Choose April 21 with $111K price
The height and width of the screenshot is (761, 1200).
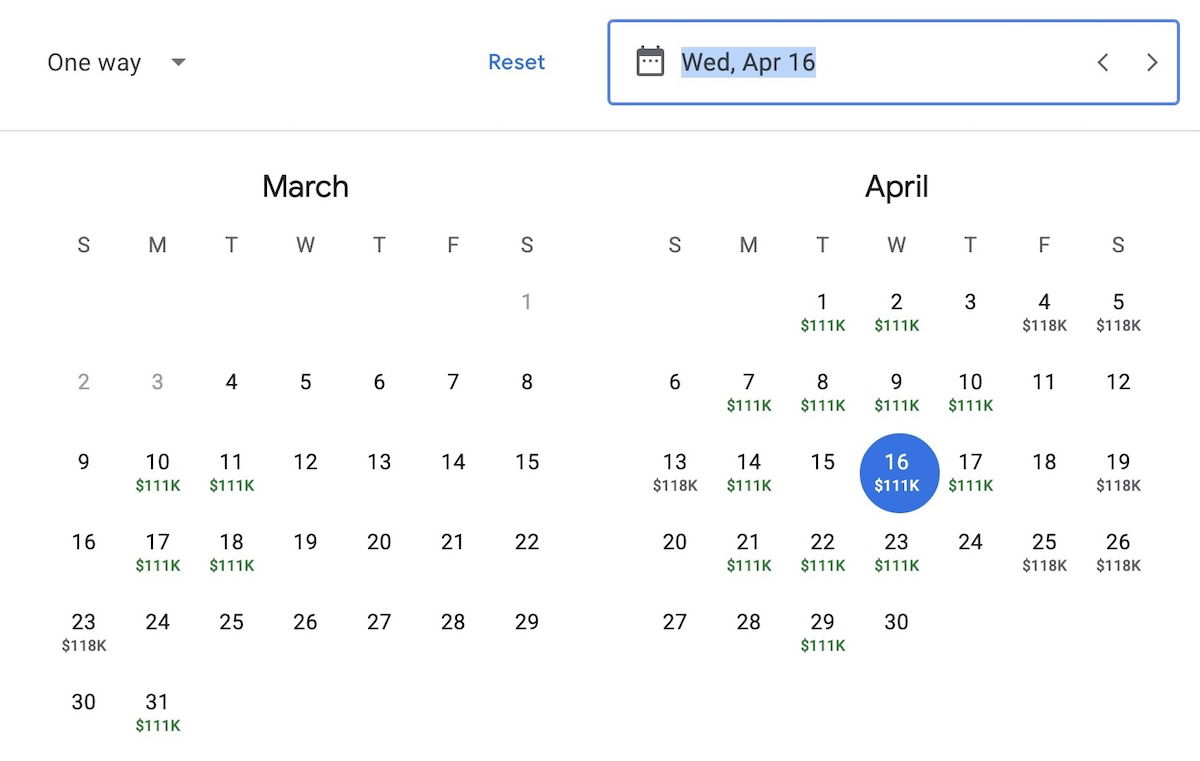click(748, 552)
